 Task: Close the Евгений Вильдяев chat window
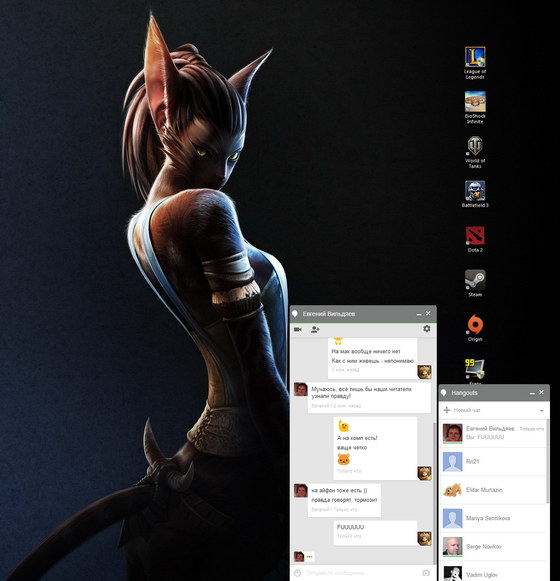428,313
